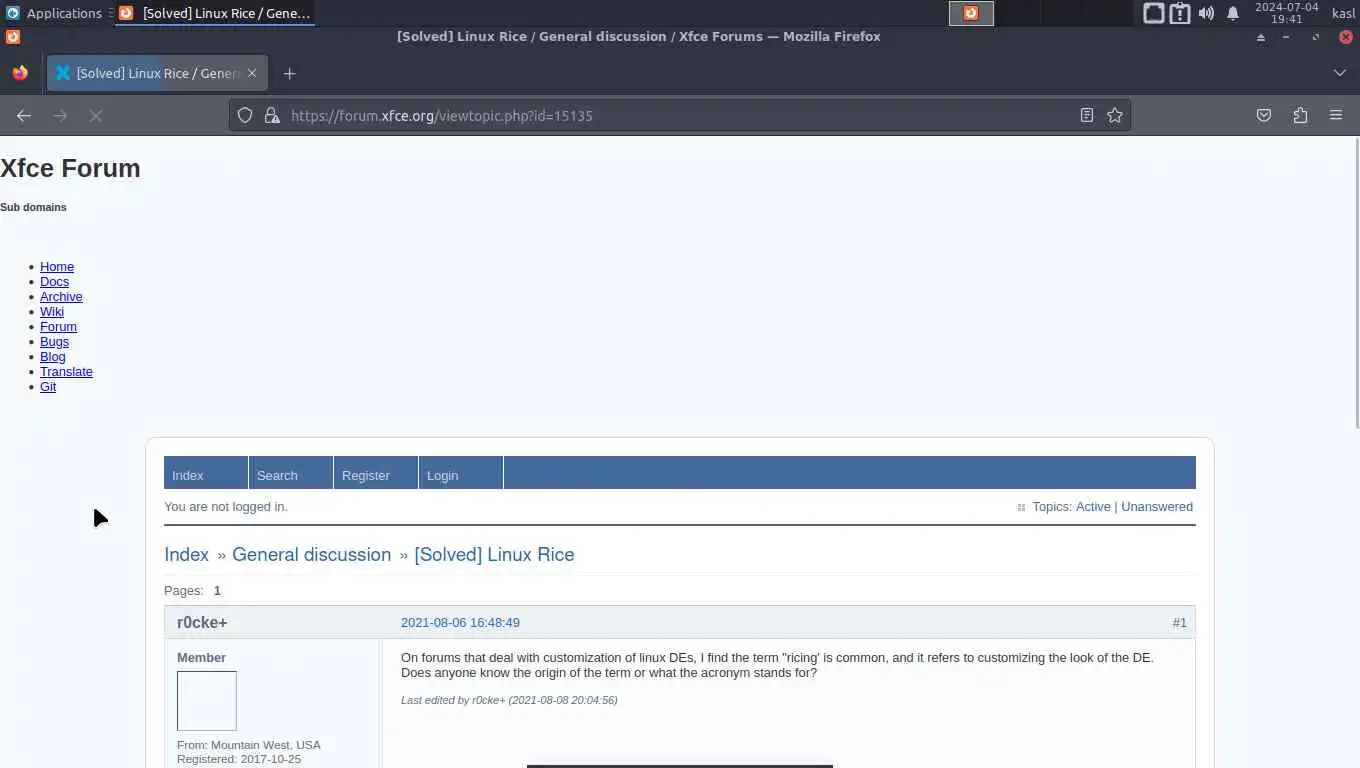
Task: Open the Docs link
Action: click(x=54, y=282)
